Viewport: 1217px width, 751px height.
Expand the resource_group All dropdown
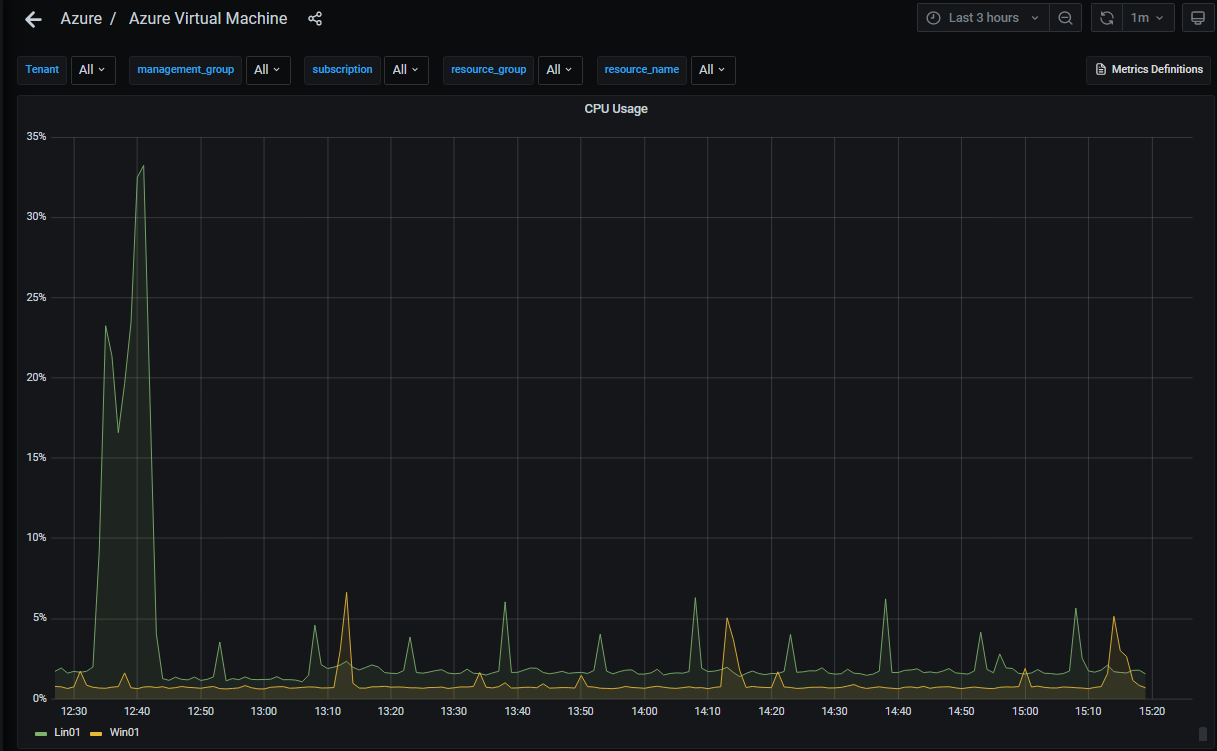pos(560,70)
